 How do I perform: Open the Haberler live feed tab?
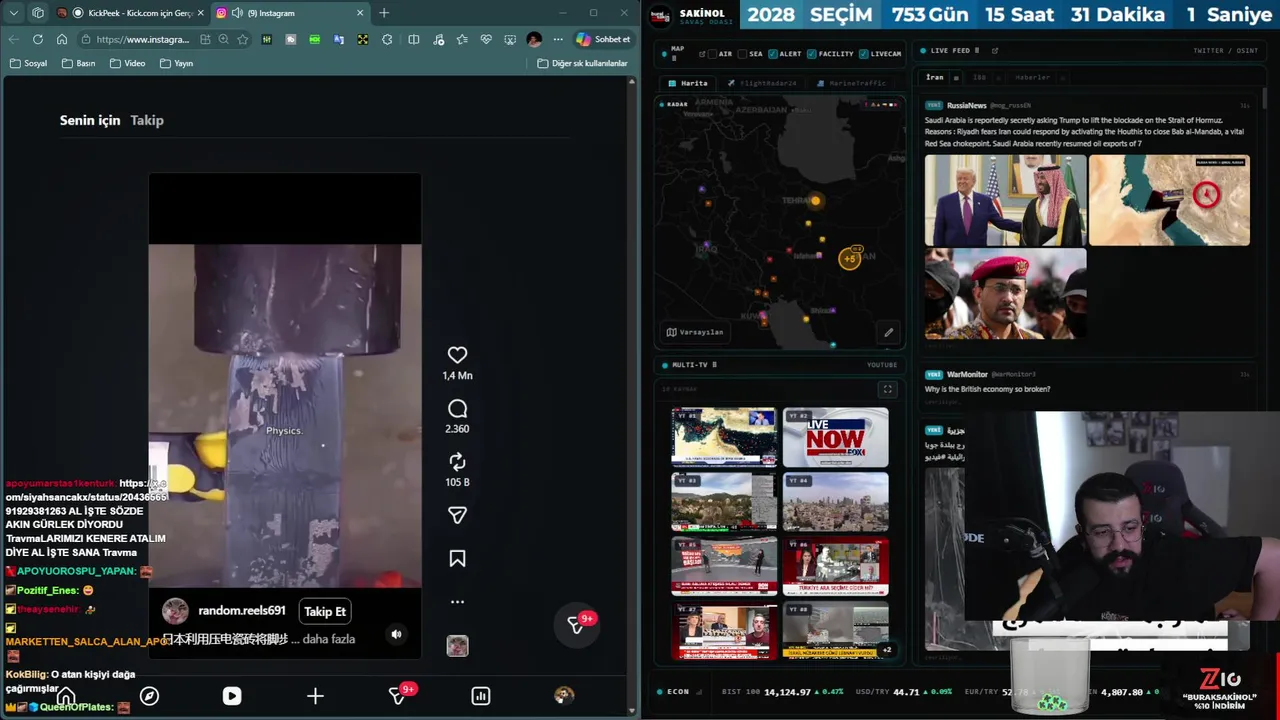coord(1032,77)
